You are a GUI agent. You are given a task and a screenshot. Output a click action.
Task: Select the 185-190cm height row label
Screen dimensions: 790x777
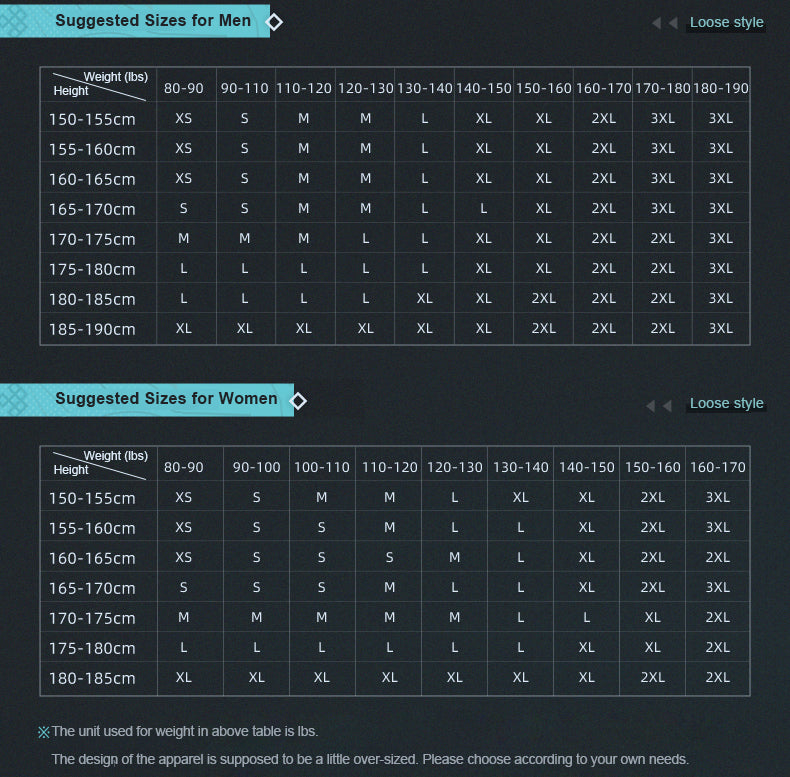click(92, 329)
